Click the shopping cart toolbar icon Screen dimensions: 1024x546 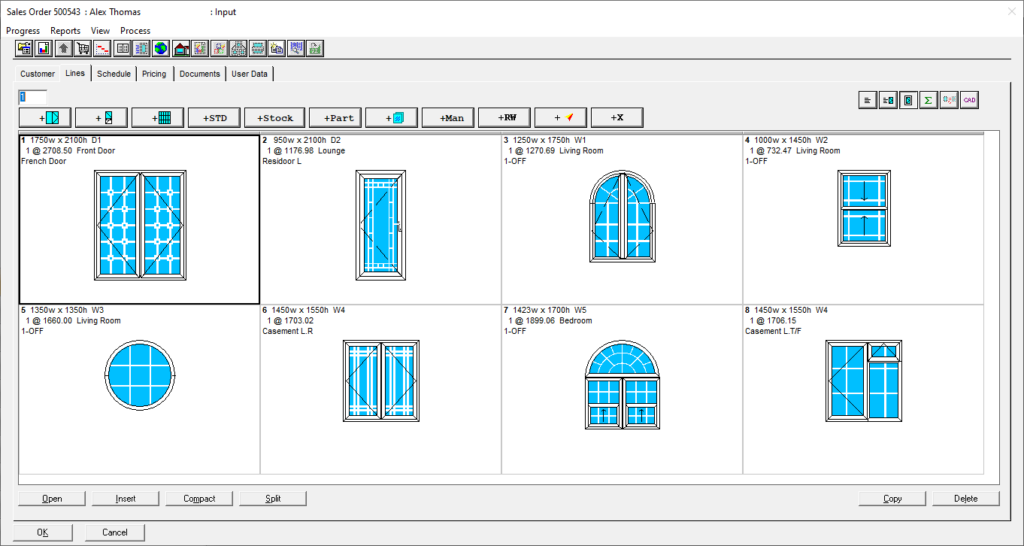click(82, 48)
